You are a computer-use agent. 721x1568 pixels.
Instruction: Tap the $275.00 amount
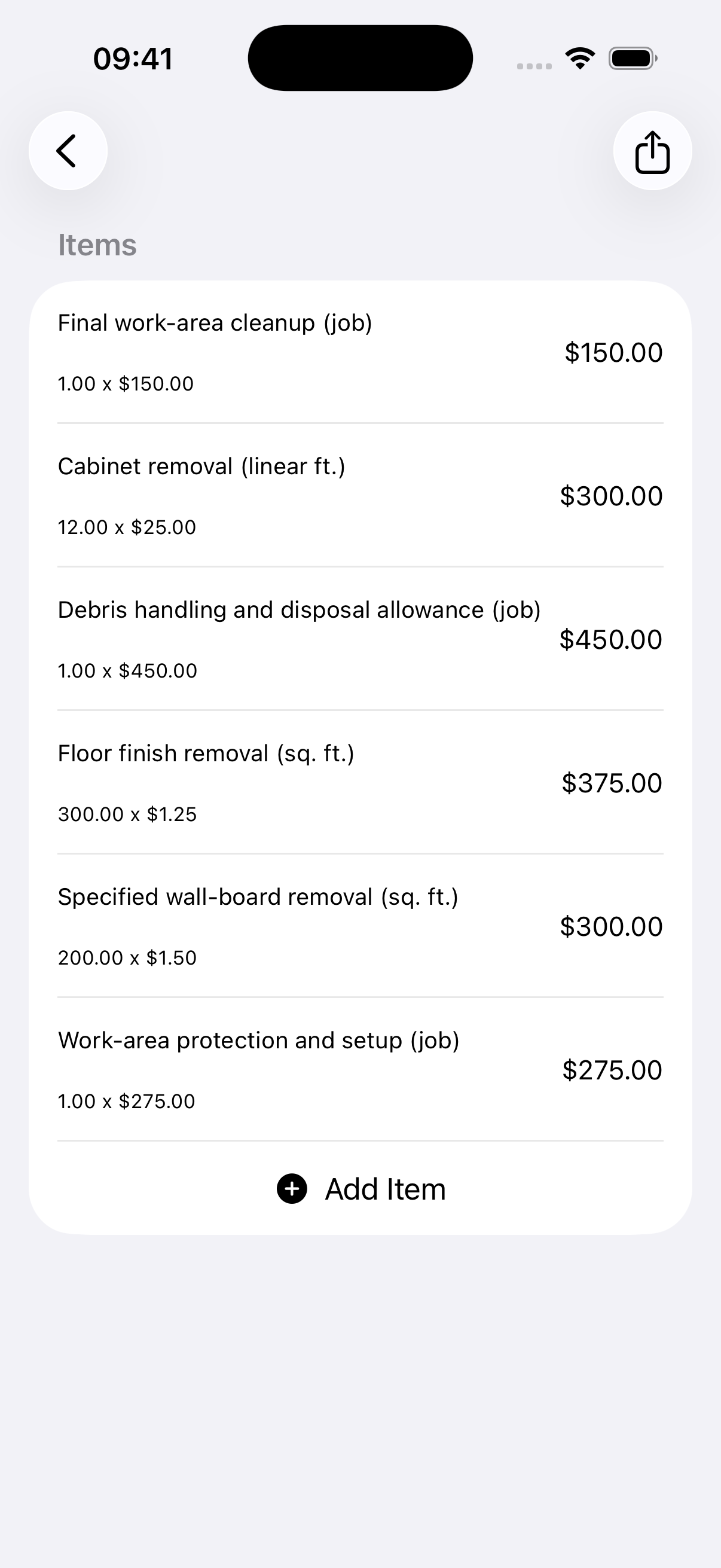tap(612, 1070)
